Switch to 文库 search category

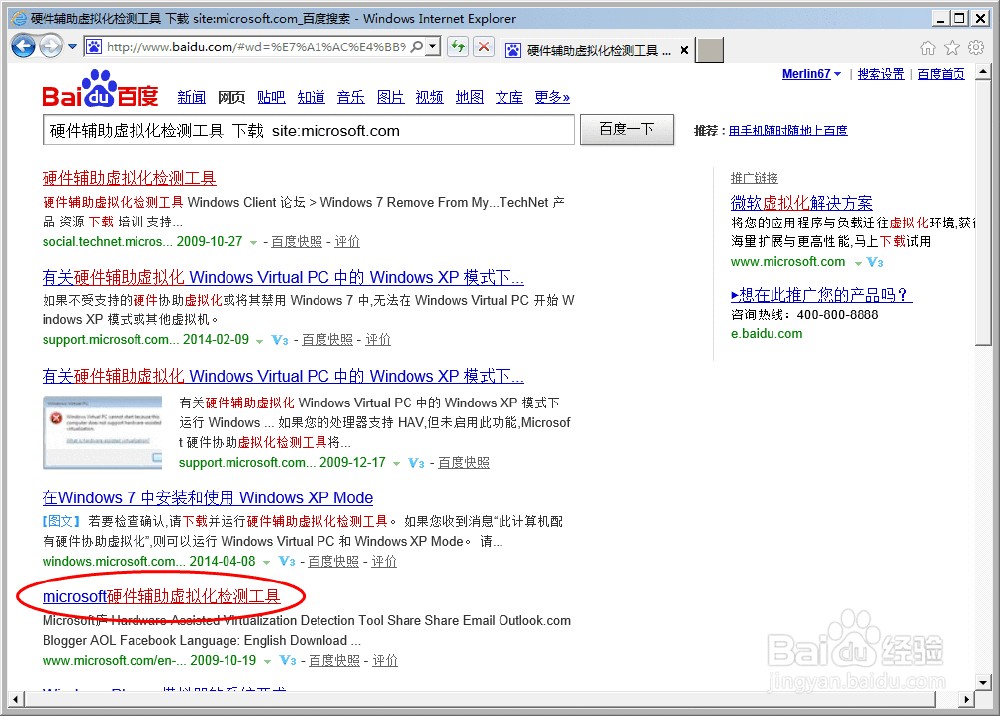click(x=509, y=97)
